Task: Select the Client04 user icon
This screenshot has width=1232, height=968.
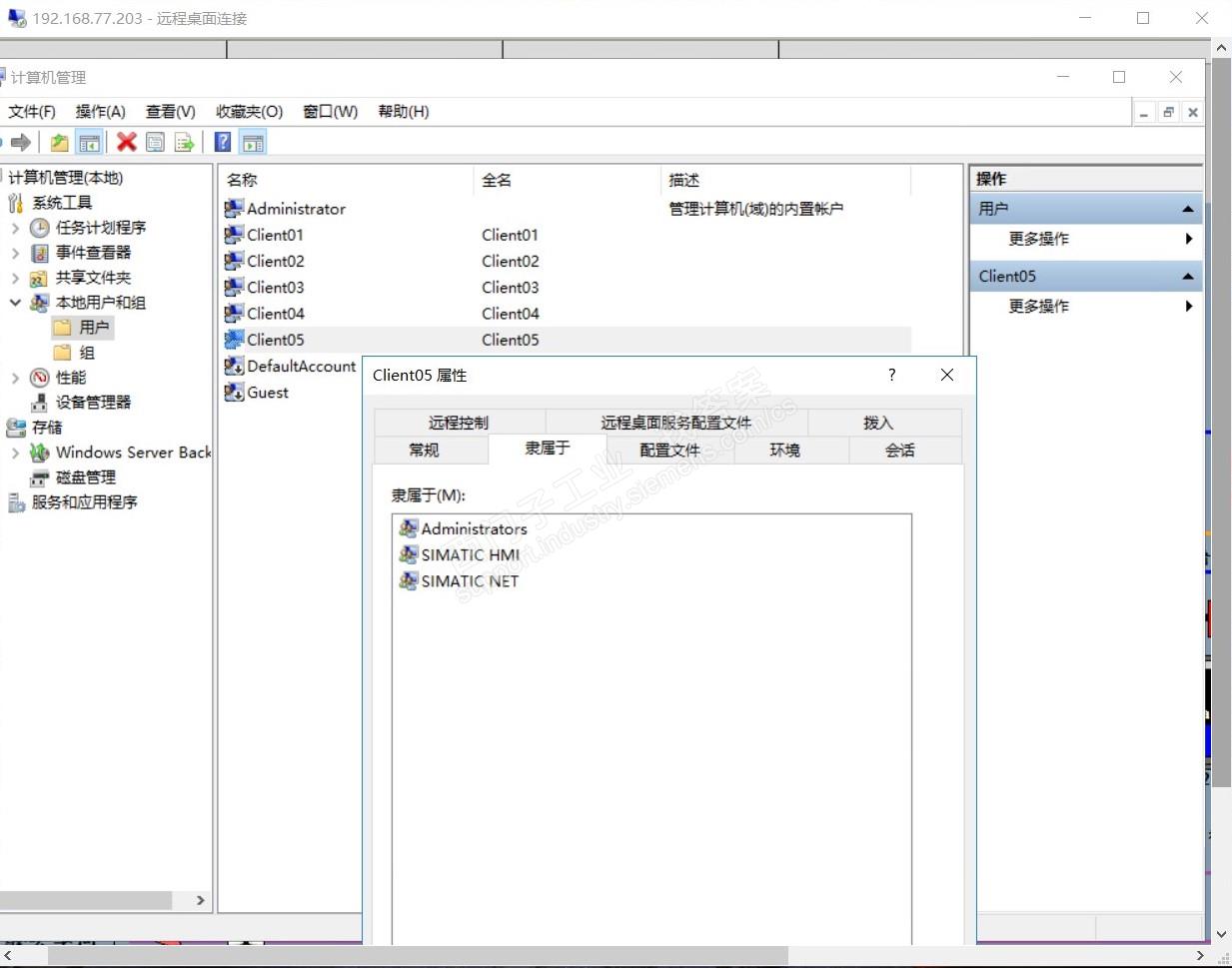Action: click(x=234, y=313)
